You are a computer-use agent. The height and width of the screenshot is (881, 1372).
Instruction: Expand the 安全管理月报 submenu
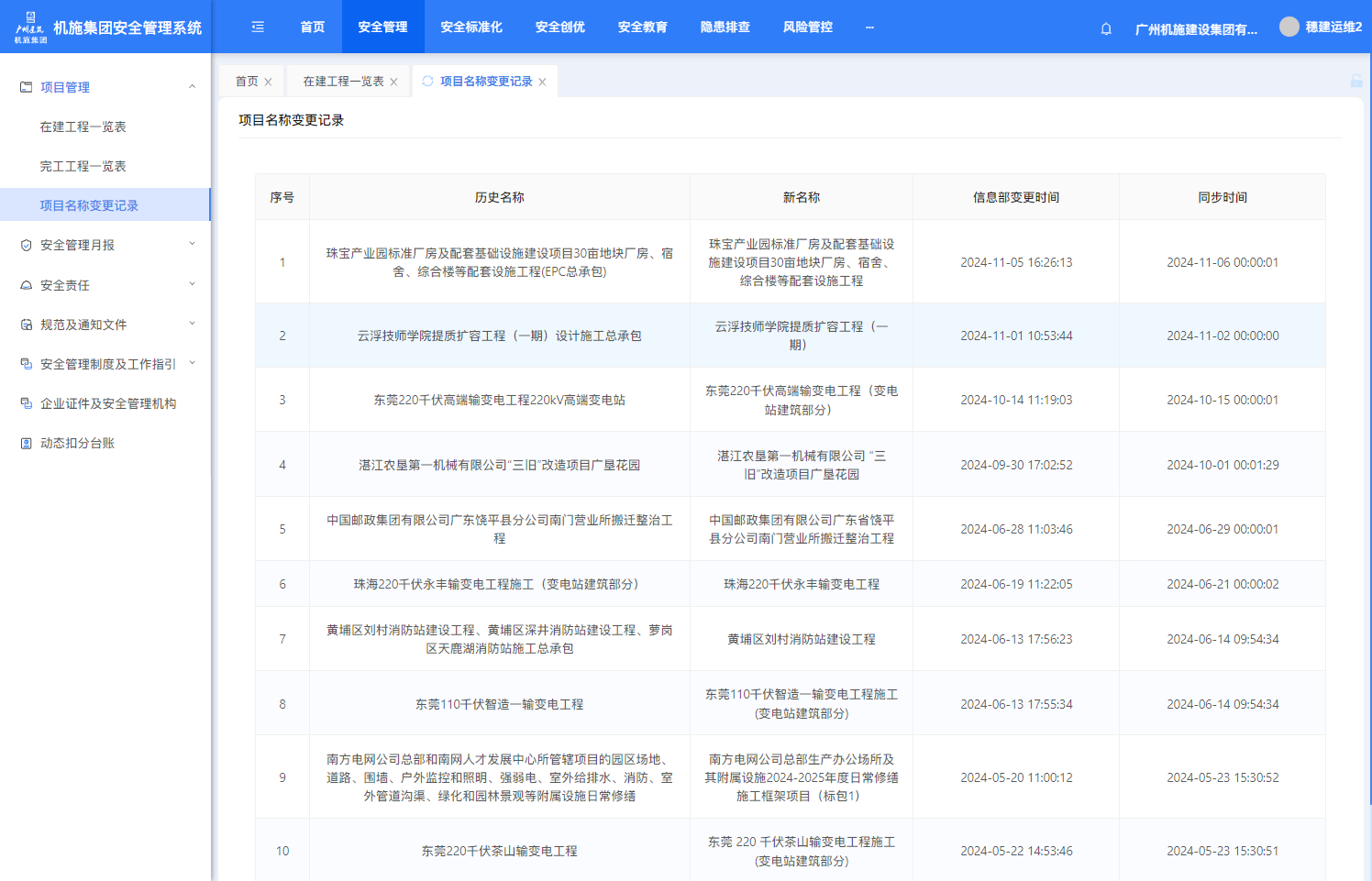pyautogui.click(x=192, y=245)
